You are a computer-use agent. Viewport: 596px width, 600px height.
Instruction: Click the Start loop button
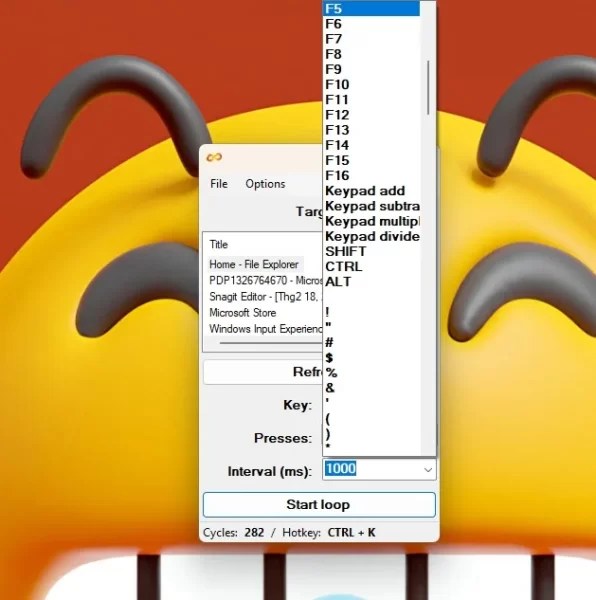(x=319, y=505)
